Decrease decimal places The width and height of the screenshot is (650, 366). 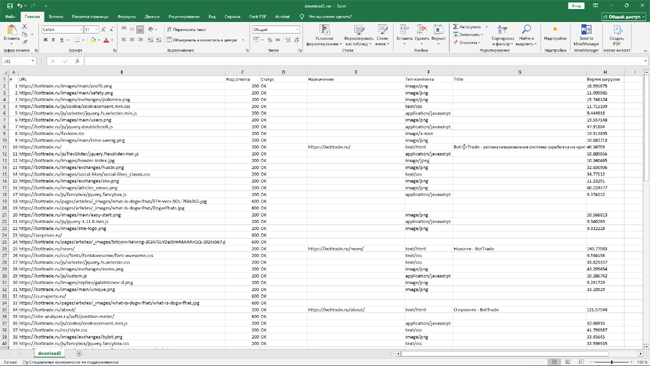tap(296, 40)
